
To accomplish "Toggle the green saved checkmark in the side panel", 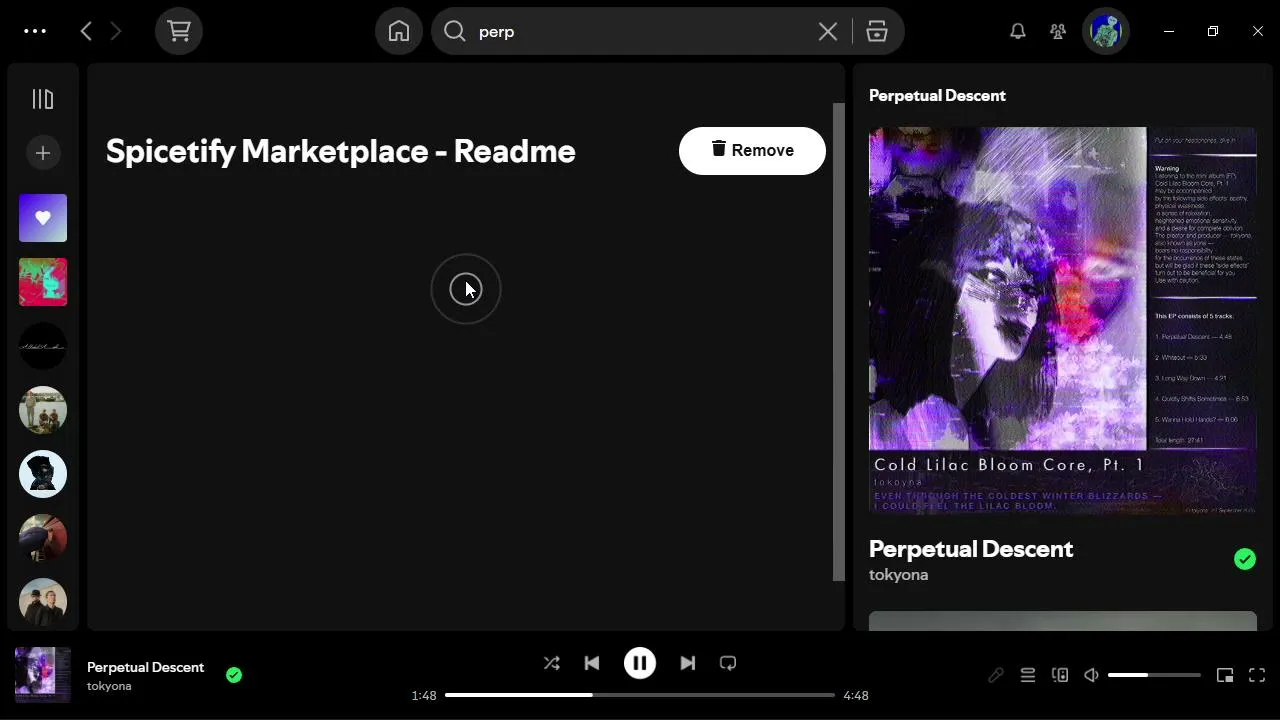I will click(x=1245, y=560).
